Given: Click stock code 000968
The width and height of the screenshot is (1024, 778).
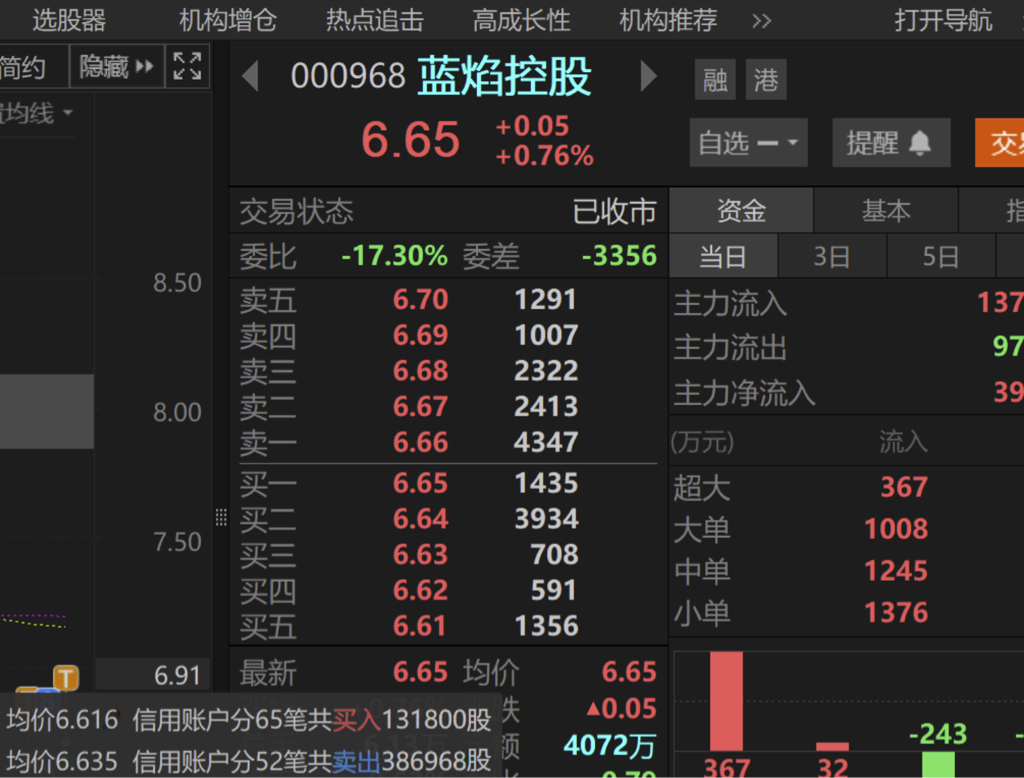Looking at the screenshot, I should click(348, 76).
